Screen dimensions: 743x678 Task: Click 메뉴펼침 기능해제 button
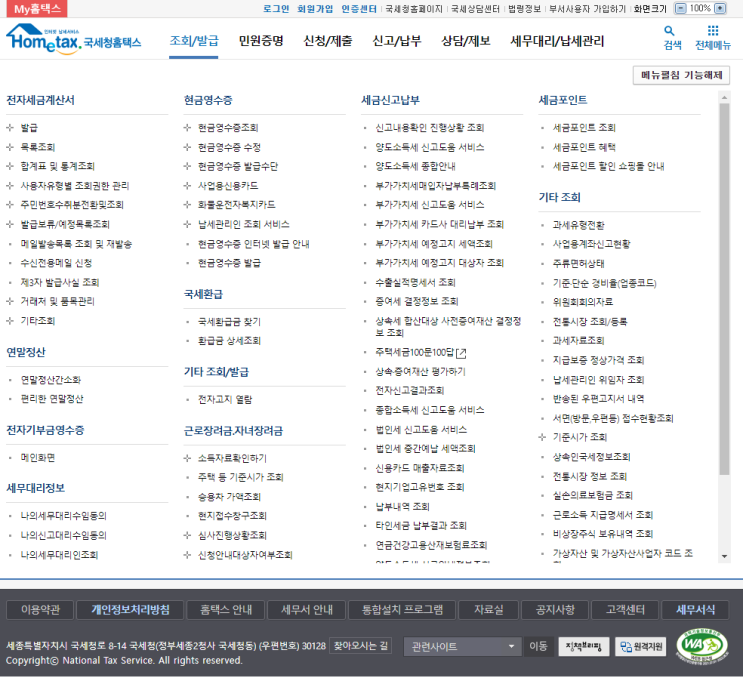(681, 75)
